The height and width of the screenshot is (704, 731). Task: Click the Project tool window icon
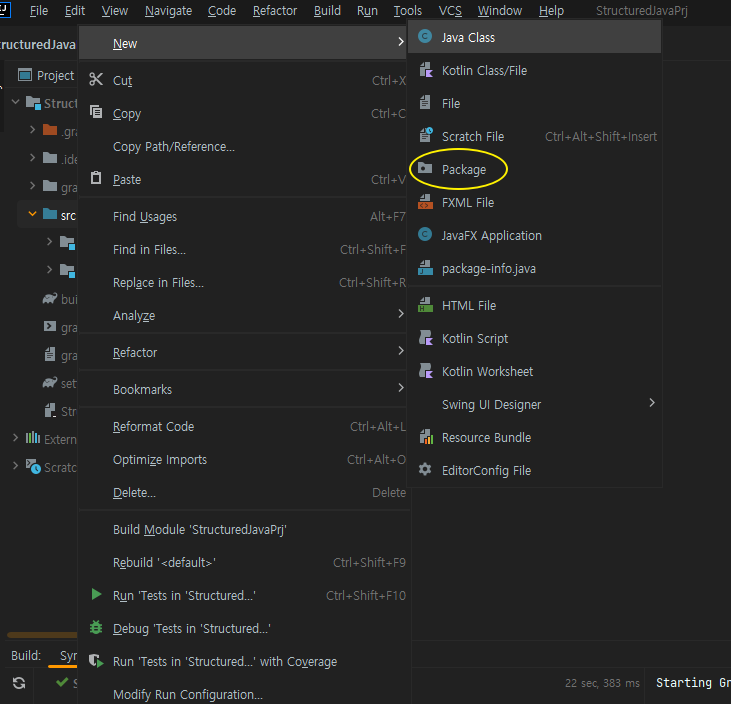pyautogui.click(x=25, y=75)
